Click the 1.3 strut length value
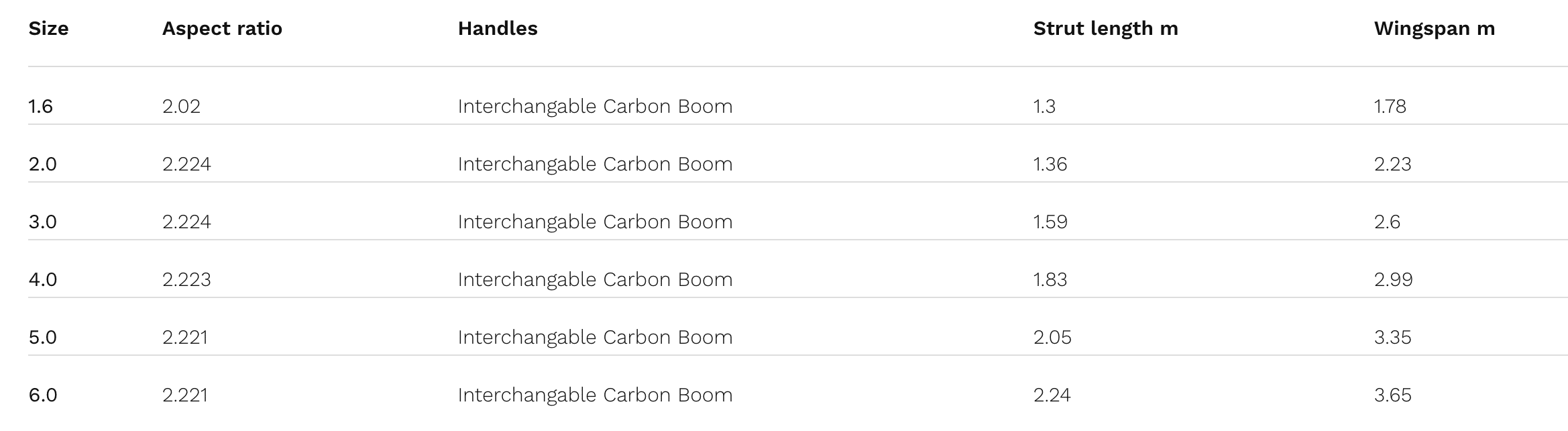 click(1044, 106)
